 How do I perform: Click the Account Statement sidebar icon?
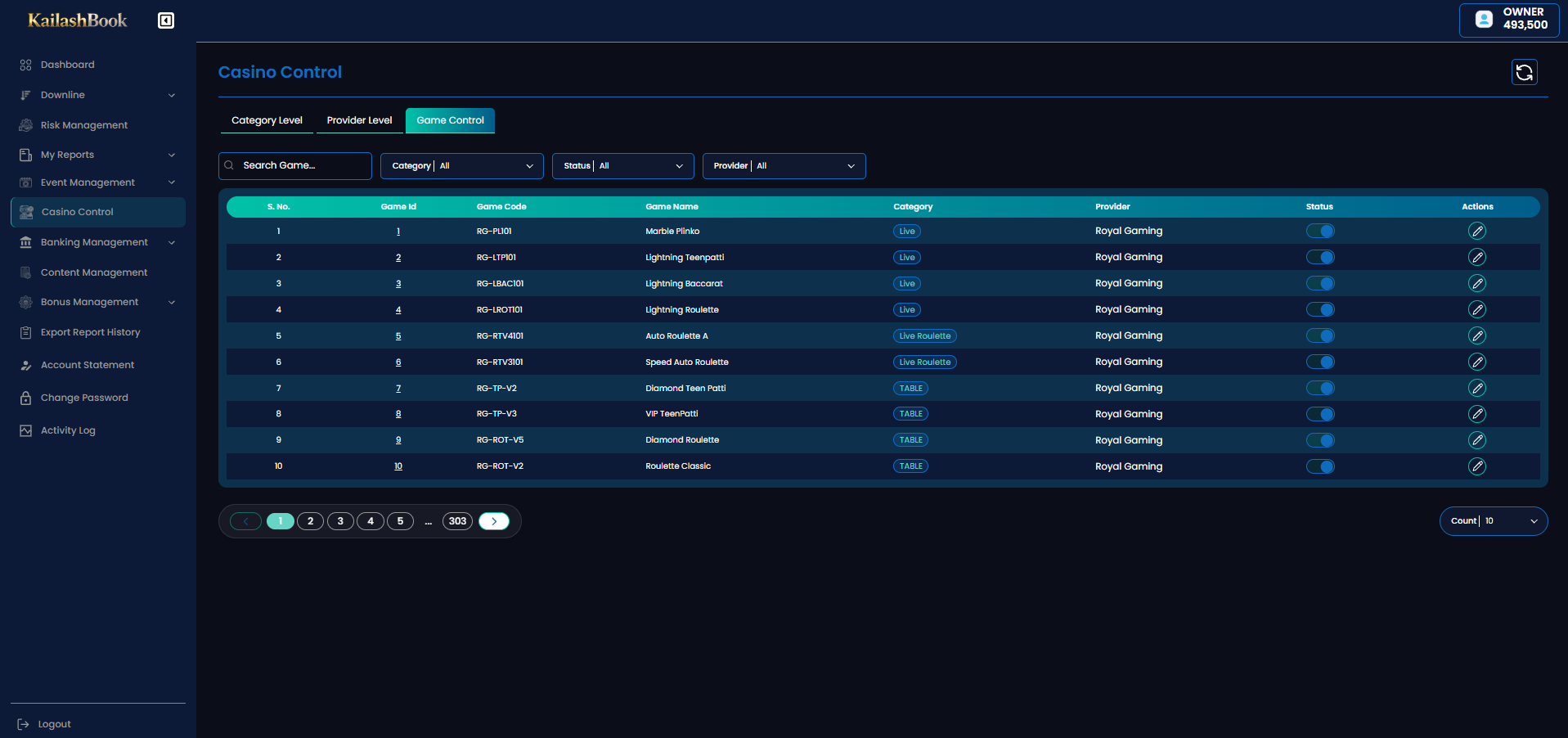[25, 365]
